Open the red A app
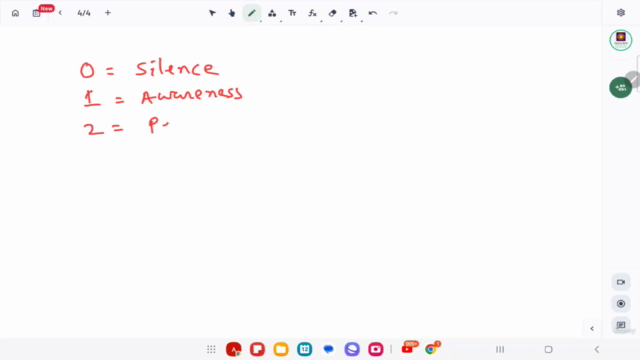Image resolution: width=640 pixels, height=360 pixels. [233, 349]
